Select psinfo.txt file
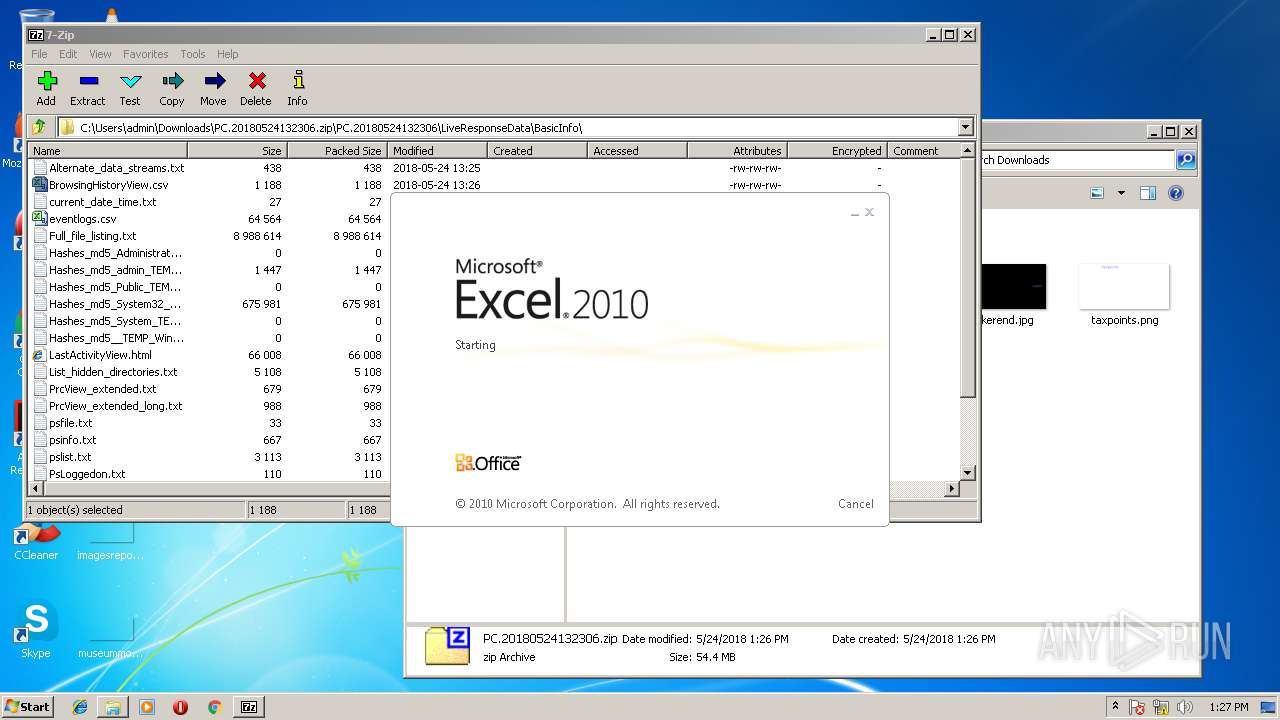Screen dimensions: 1280x720 [x=72, y=440]
